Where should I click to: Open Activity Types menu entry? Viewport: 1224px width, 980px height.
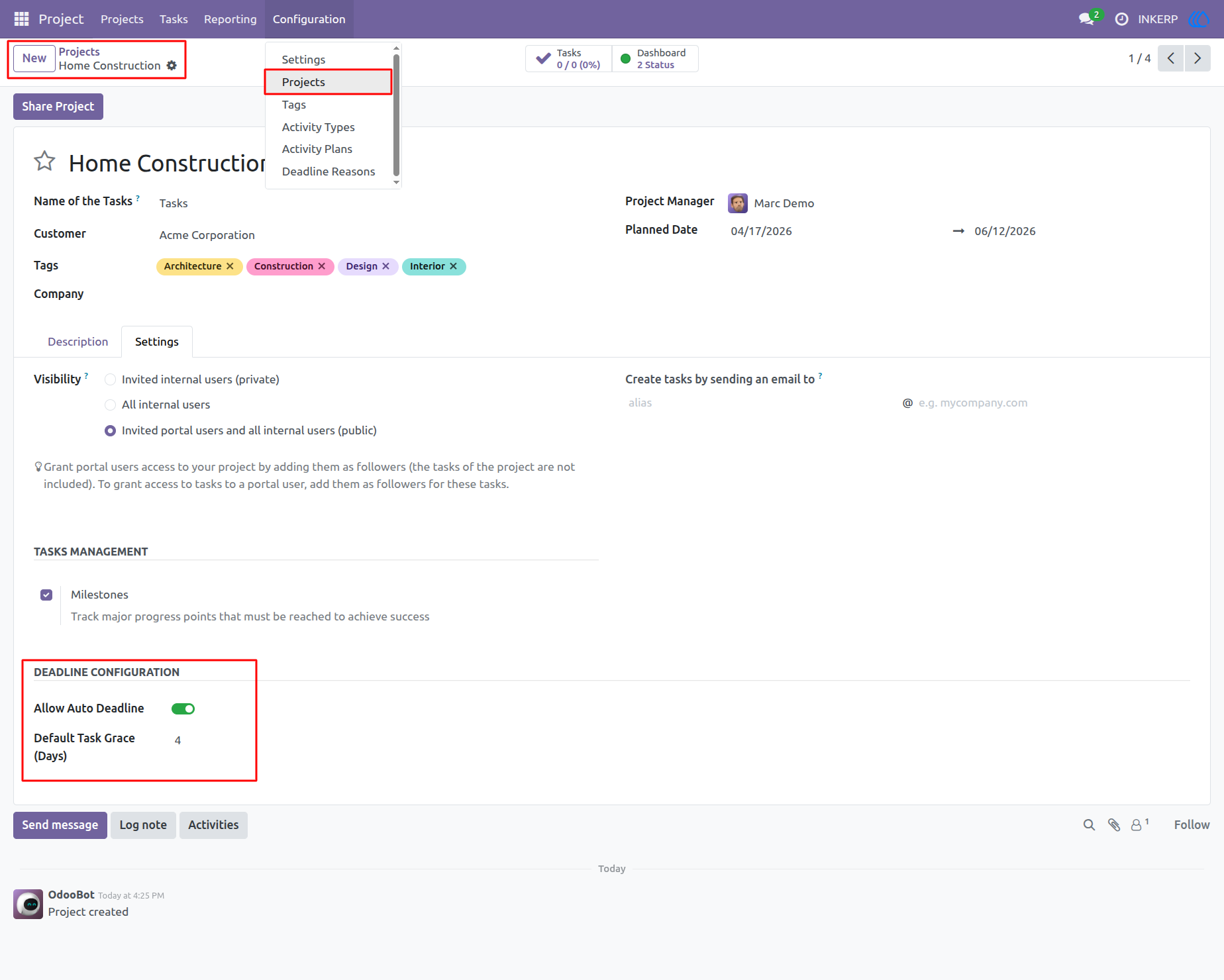[x=319, y=127]
